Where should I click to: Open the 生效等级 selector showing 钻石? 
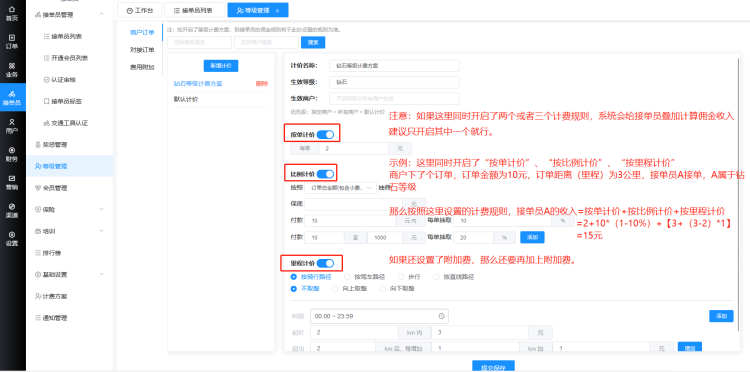tap(394, 82)
